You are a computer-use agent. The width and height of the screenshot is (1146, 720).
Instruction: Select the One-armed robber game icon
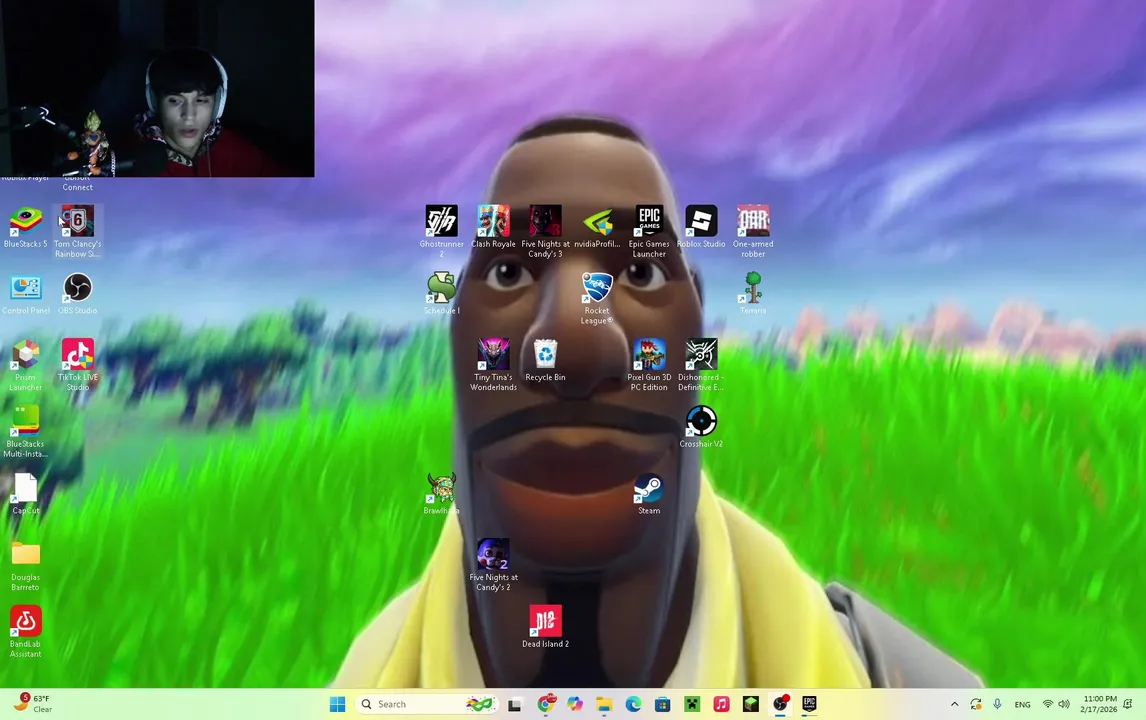pos(753,232)
